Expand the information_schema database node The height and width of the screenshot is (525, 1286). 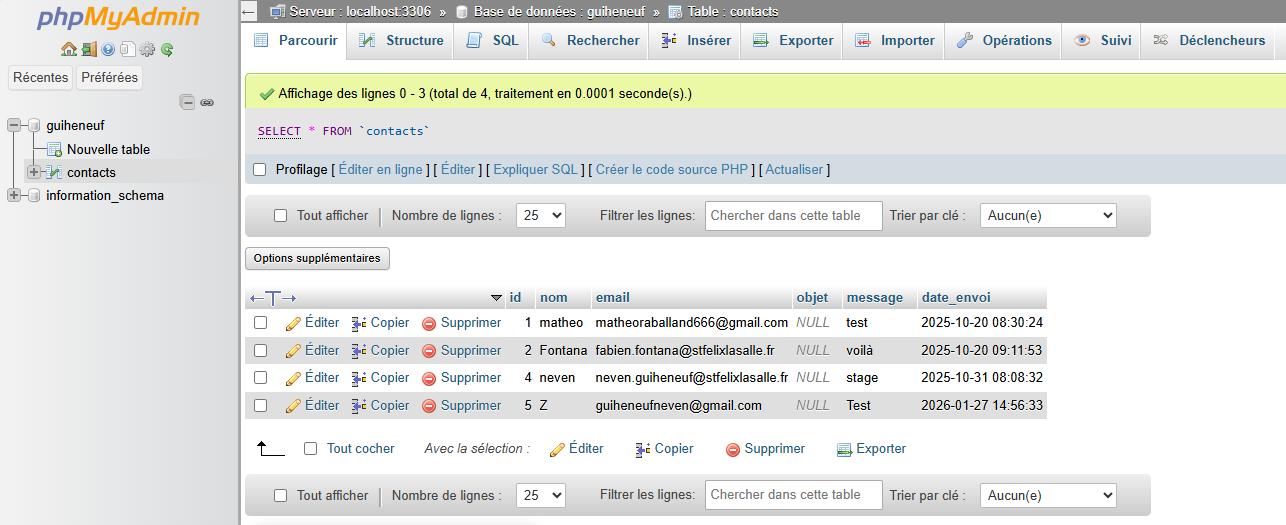[x=14, y=195]
